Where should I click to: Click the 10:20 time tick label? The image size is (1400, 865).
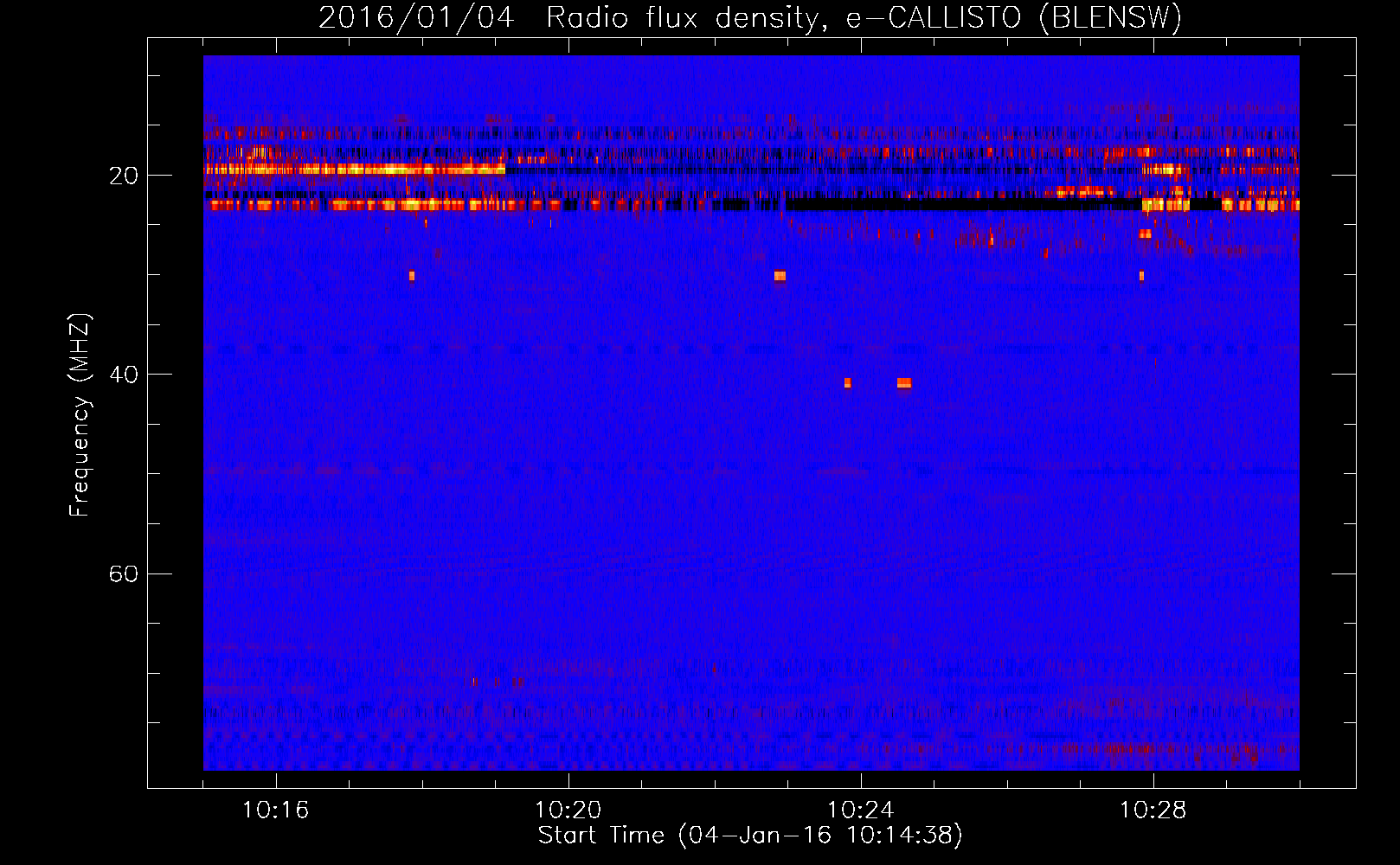[568, 811]
